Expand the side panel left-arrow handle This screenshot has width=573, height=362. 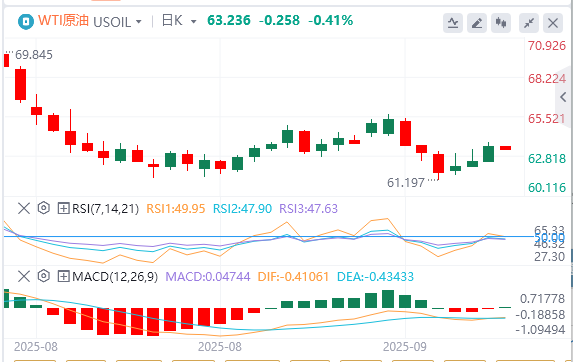563,97
